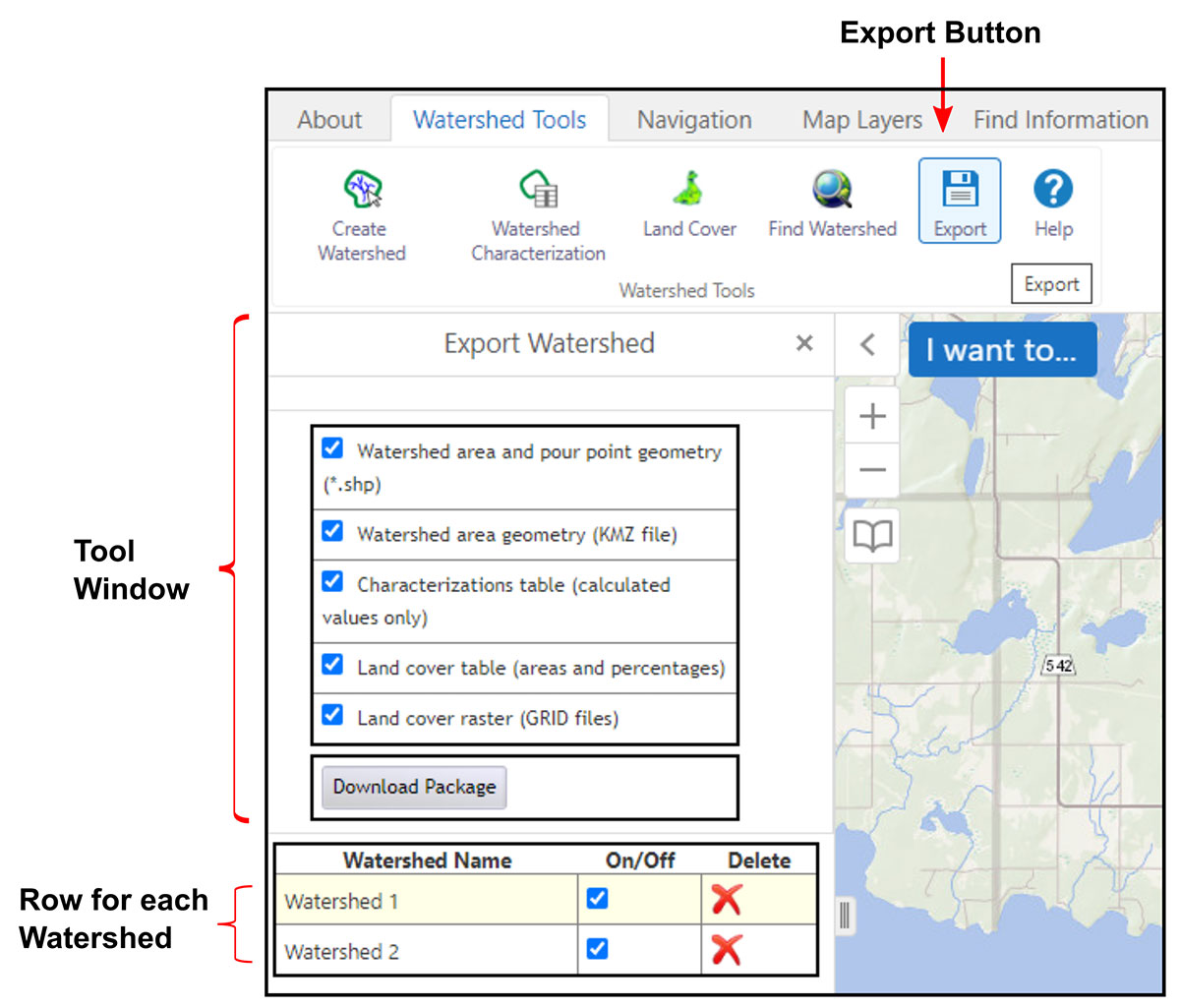Switch to the Map Layers tab

coord(860,119)
